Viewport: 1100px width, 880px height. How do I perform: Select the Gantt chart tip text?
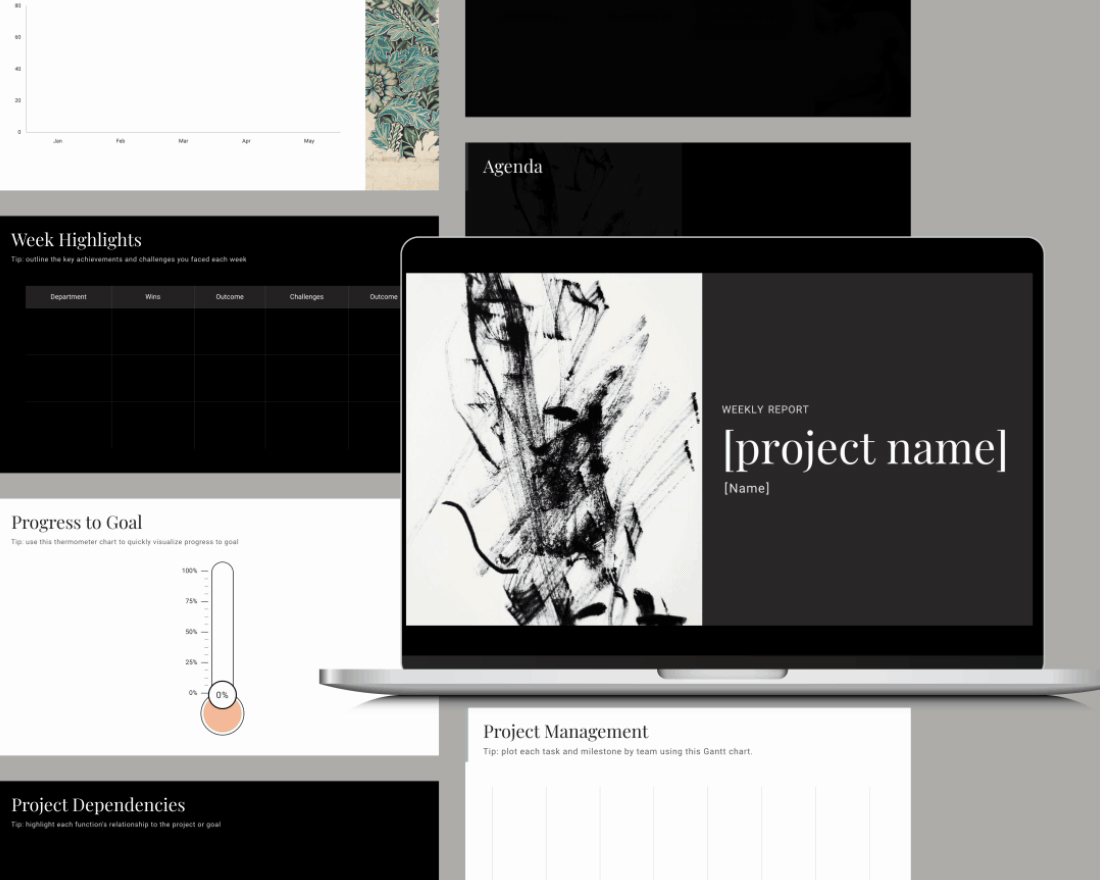(617, 751)
